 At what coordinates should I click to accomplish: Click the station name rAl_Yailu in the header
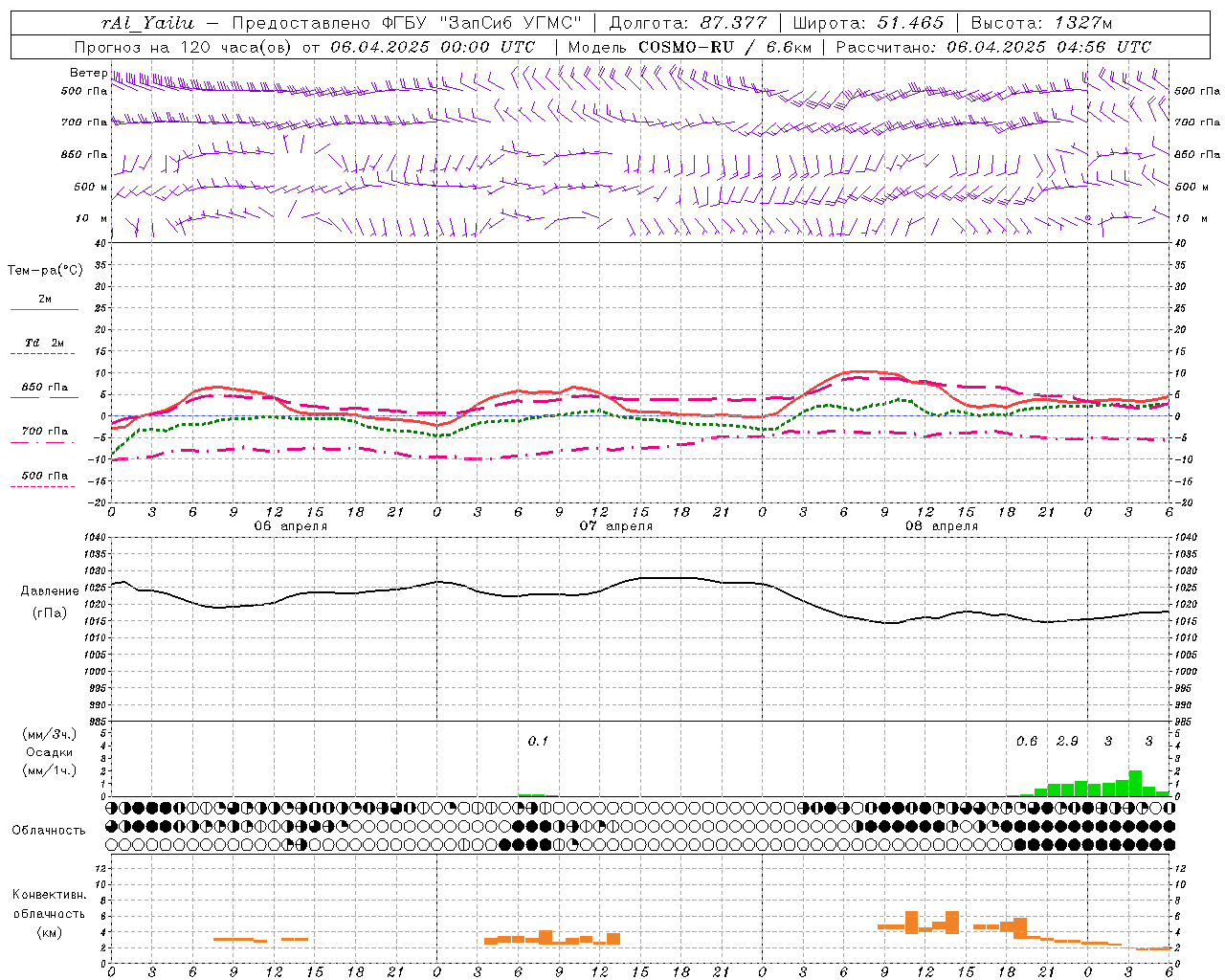tap(147, 23)
